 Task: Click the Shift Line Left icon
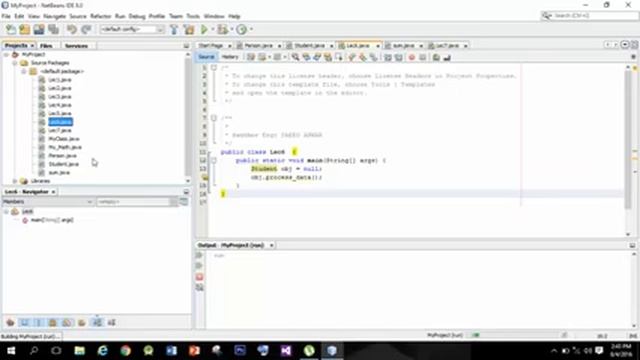coord(388,58)
